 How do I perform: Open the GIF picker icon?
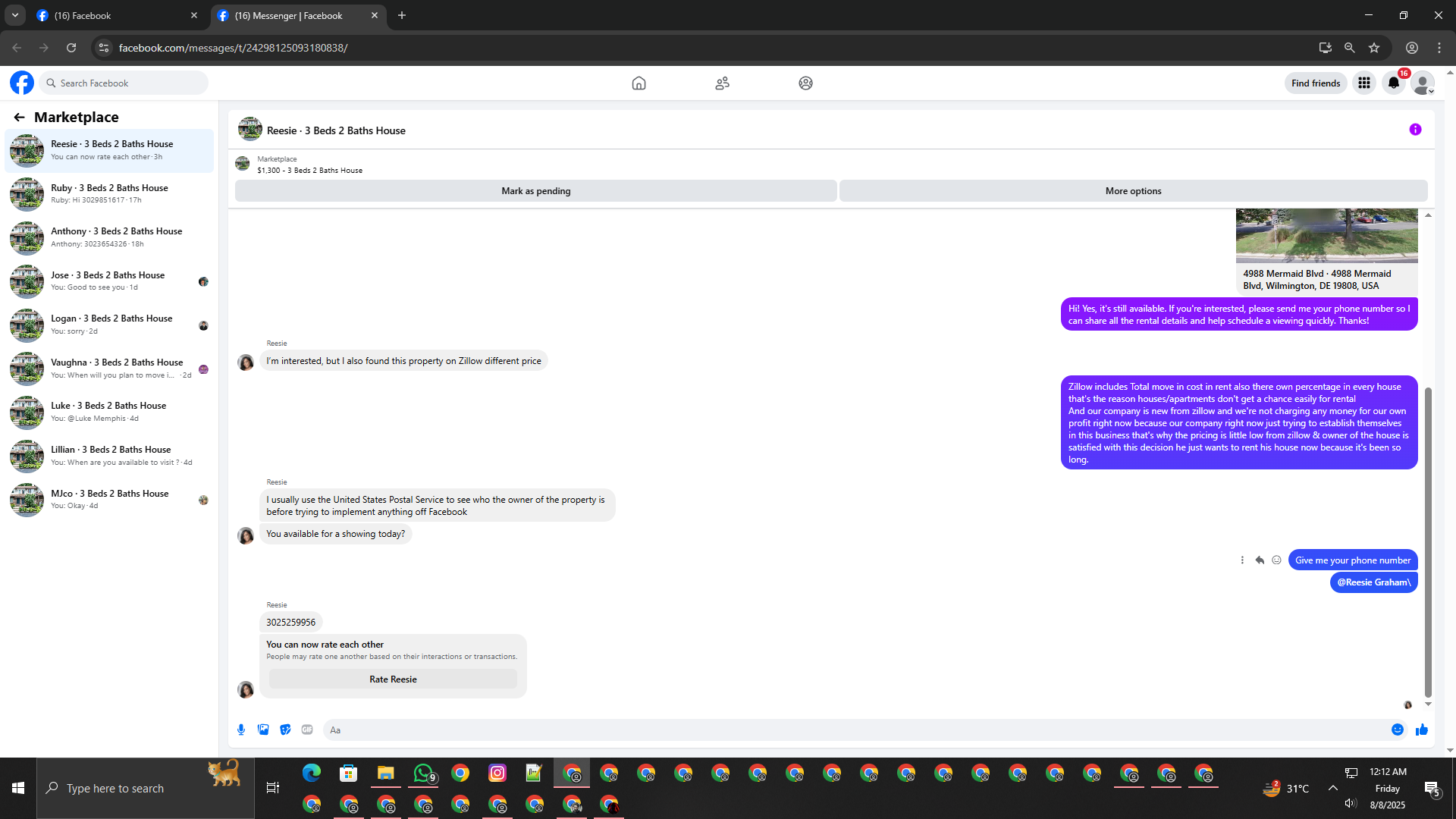point(307,730)
